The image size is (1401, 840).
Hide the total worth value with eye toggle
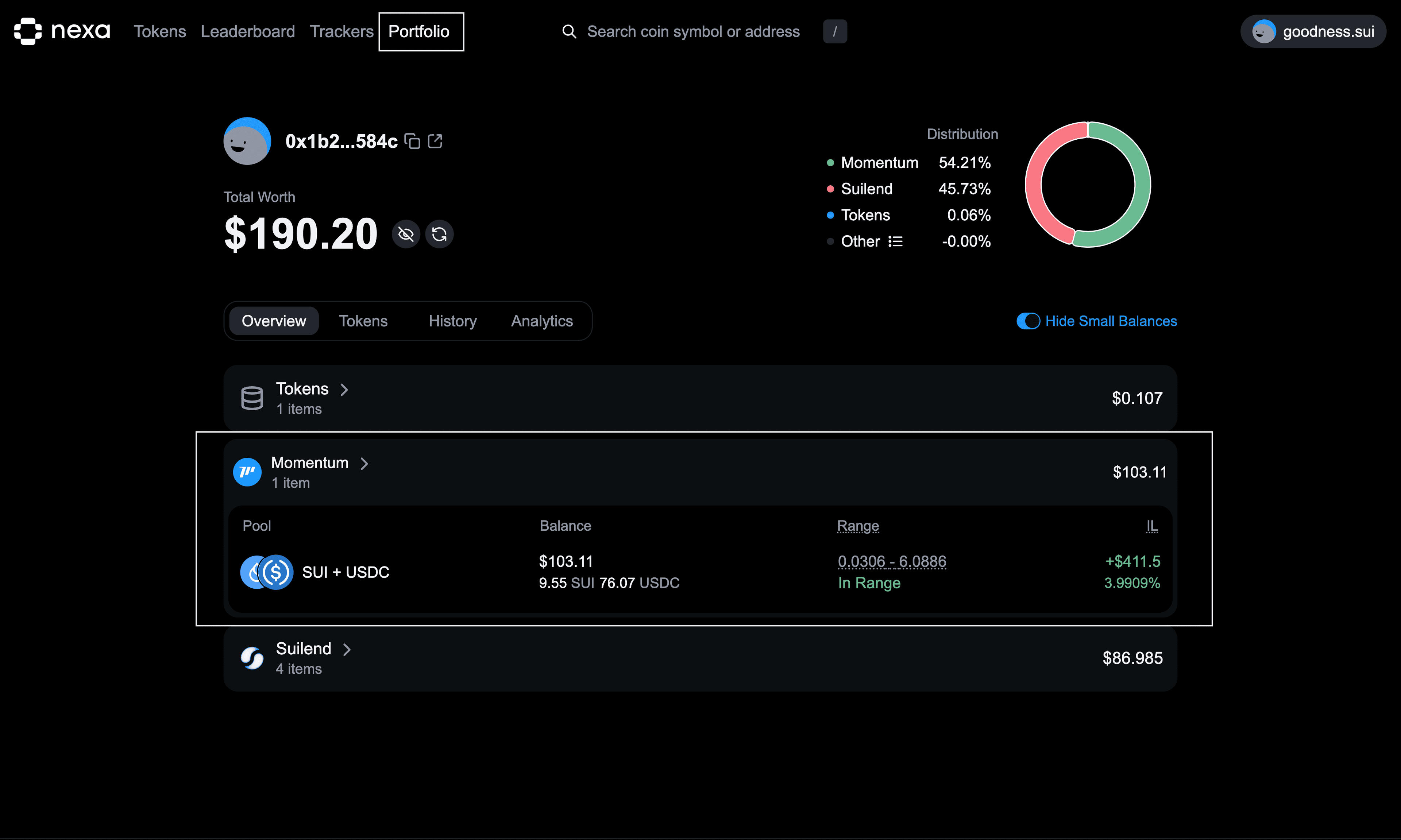tap(405, 234)
